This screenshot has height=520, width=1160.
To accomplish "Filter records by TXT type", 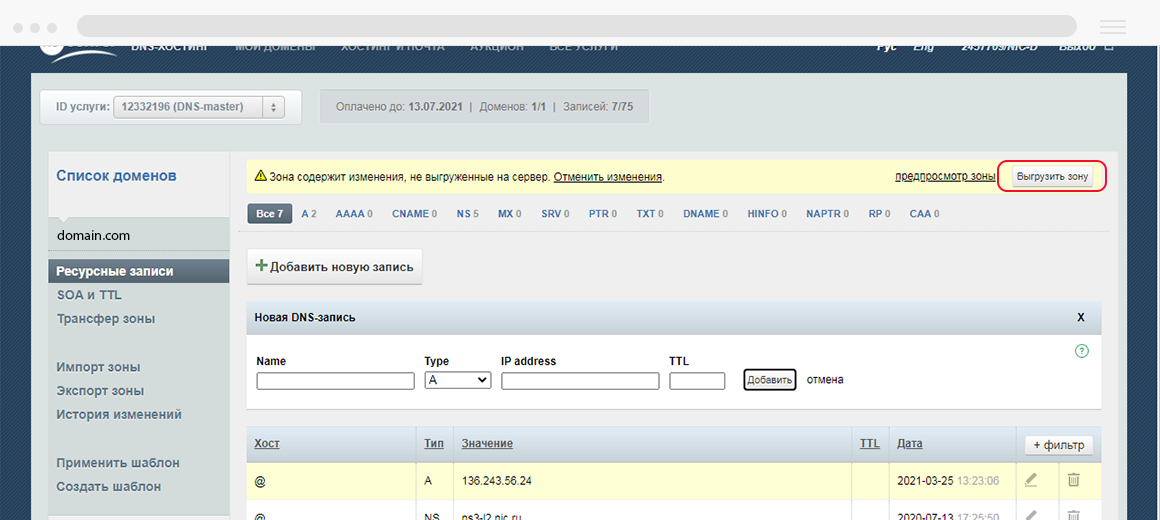I will click(650, 214).
